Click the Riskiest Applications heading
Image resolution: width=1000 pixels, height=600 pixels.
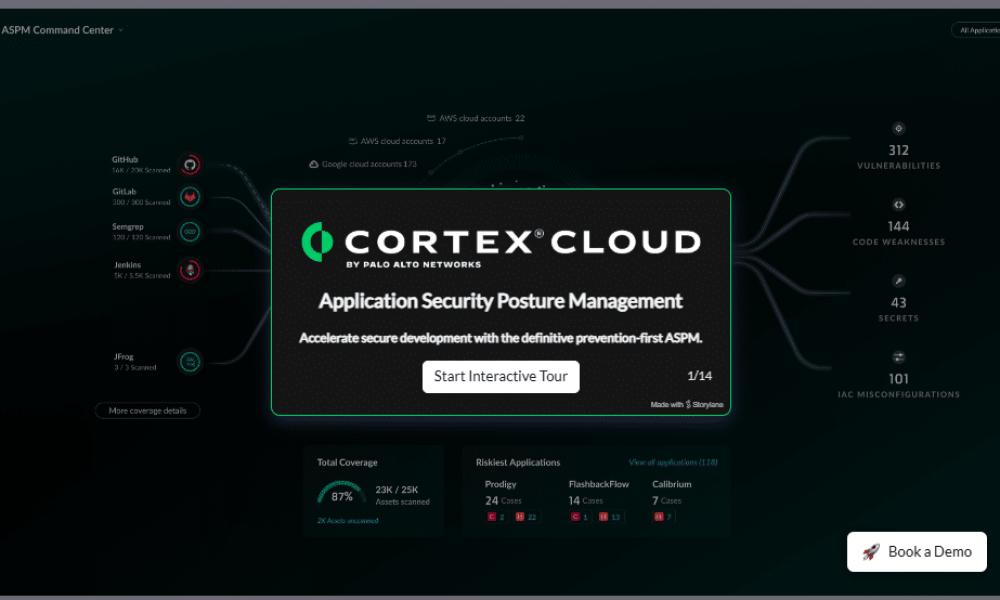(x=518, y=462)
